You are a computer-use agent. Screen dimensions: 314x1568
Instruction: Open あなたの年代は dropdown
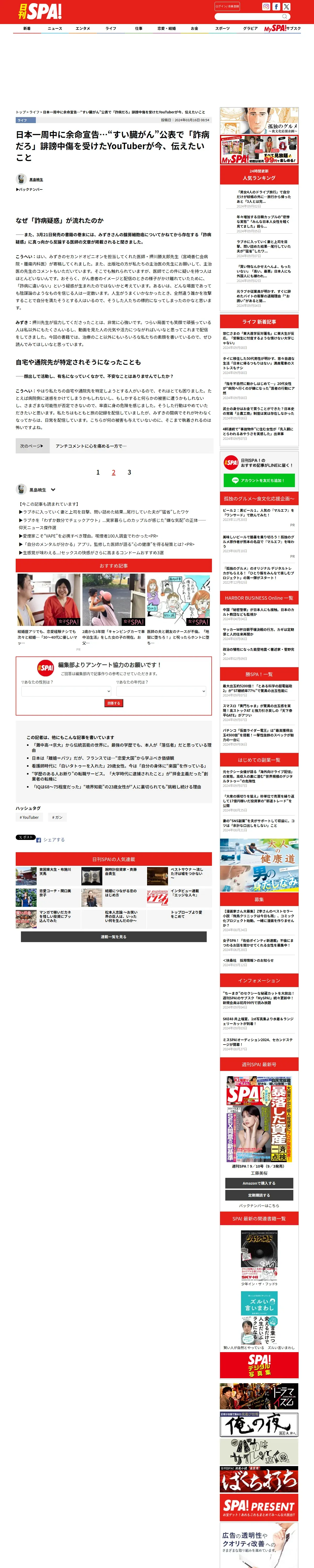161,691
